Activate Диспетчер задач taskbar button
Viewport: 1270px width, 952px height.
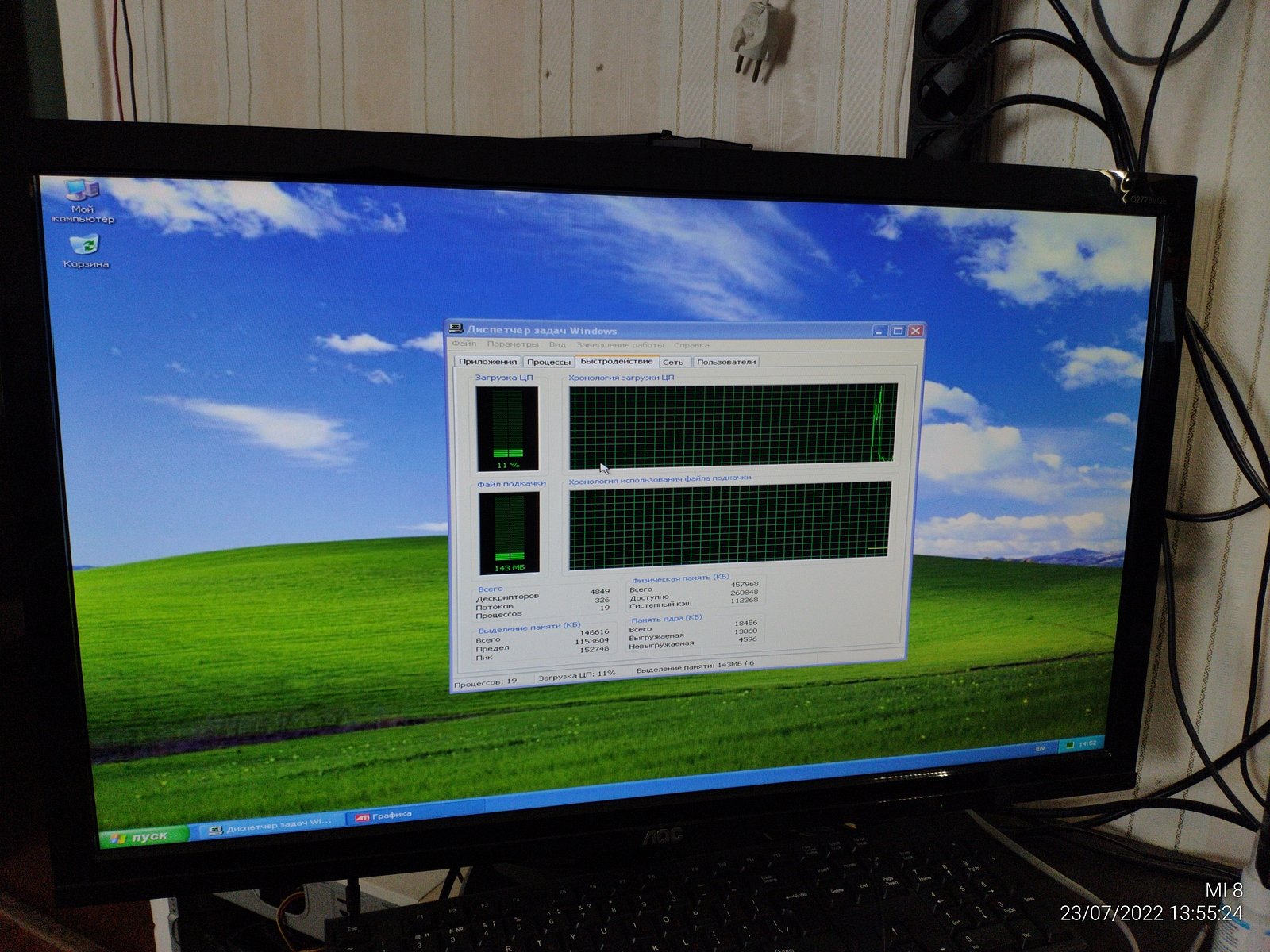click(271, 827)
